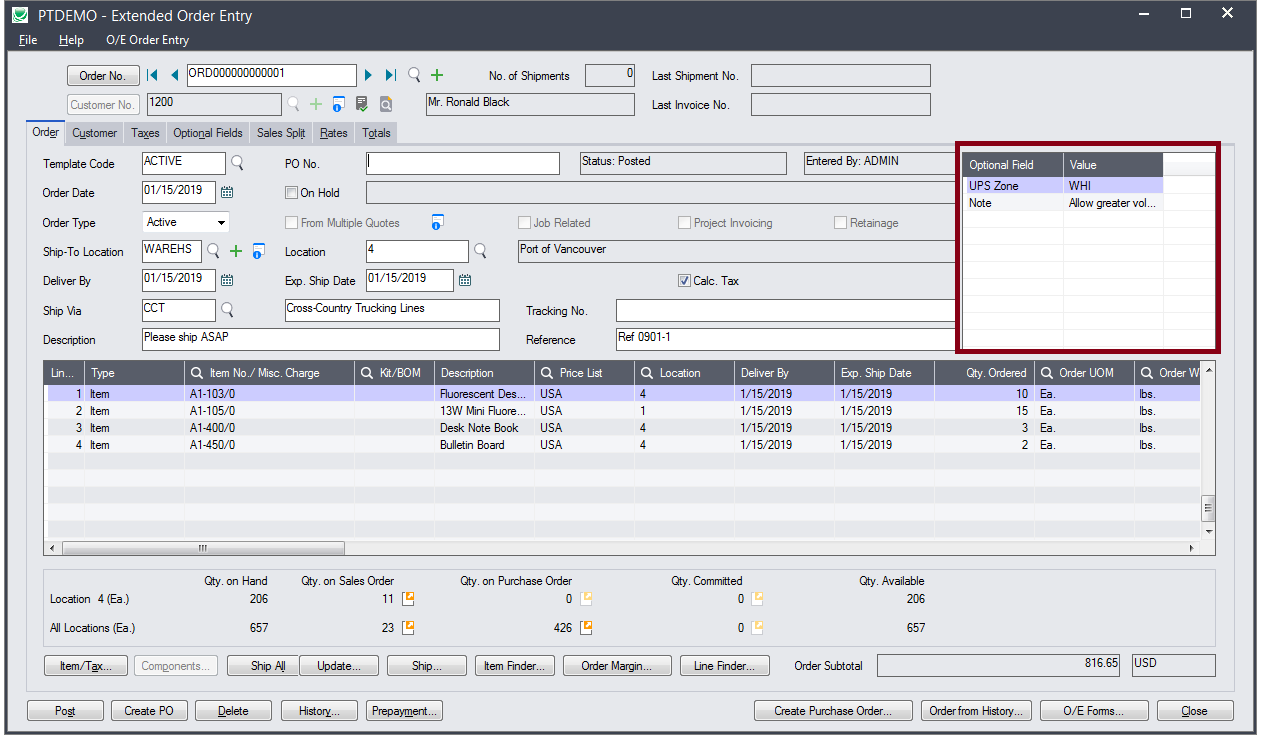Click the green plus for new order
This screenshot has height=739, width=1261.
tap(437, 75)
